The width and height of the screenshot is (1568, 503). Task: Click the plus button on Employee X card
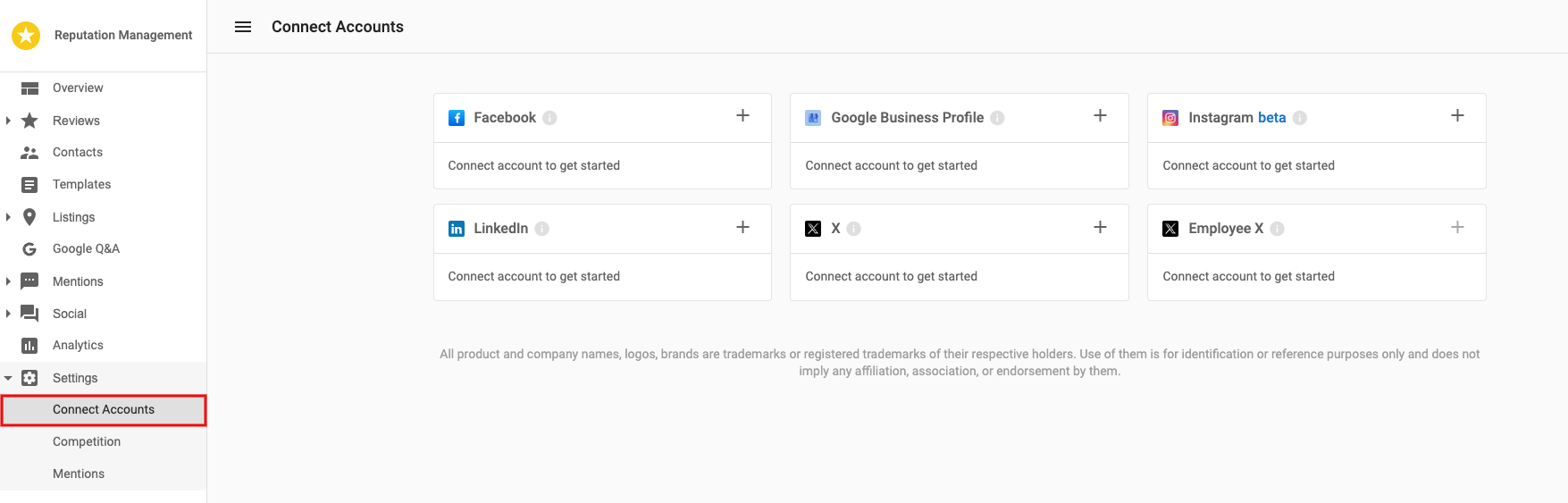(1457, 228)
